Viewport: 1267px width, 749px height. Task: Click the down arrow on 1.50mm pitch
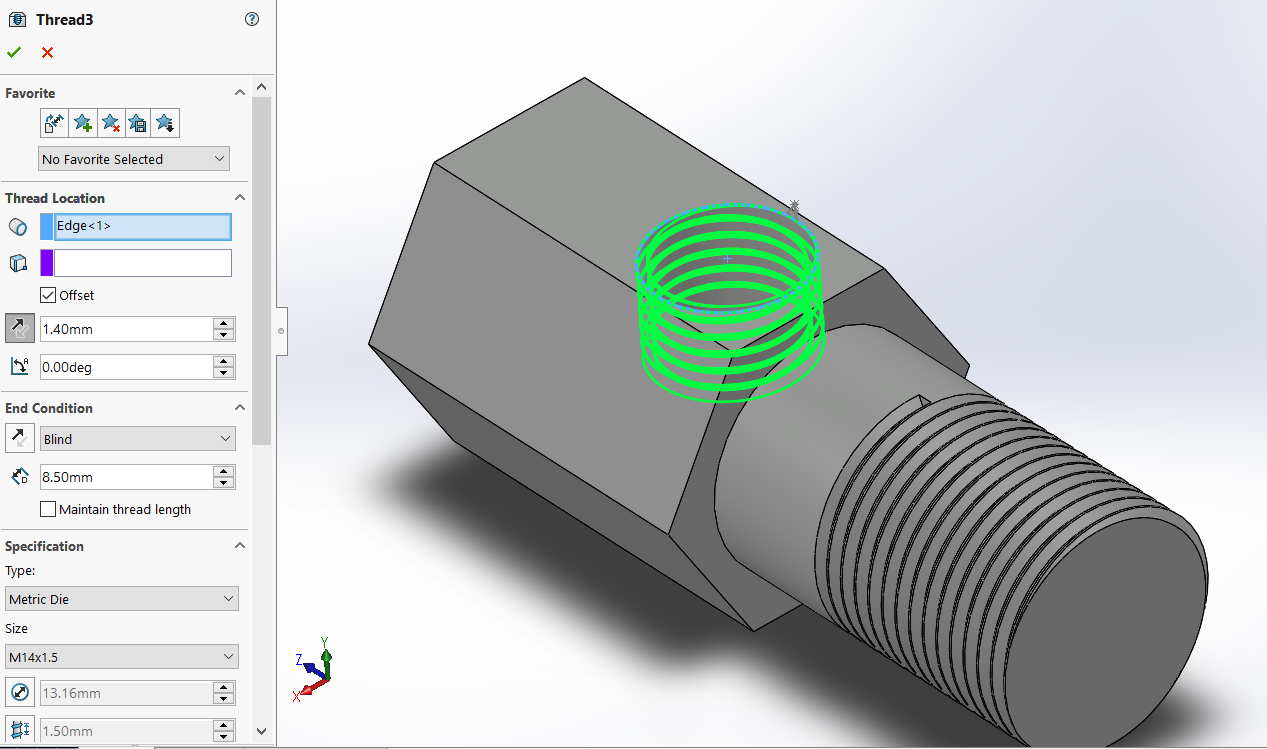pyautogui.click(x=224, y=735)
